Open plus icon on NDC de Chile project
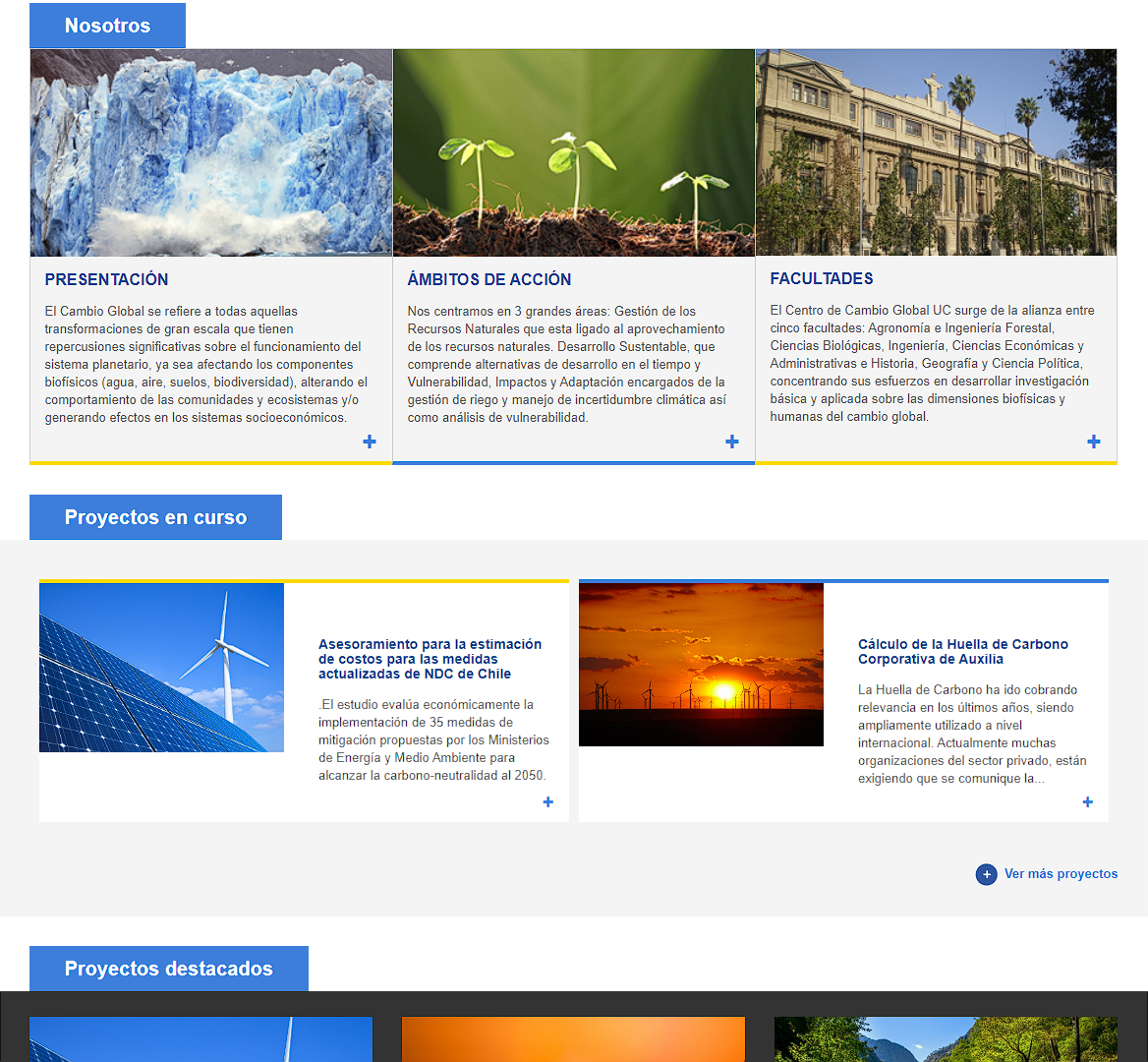The height and width of the screenshot is (1062, 1148). [x=547, y=802]
